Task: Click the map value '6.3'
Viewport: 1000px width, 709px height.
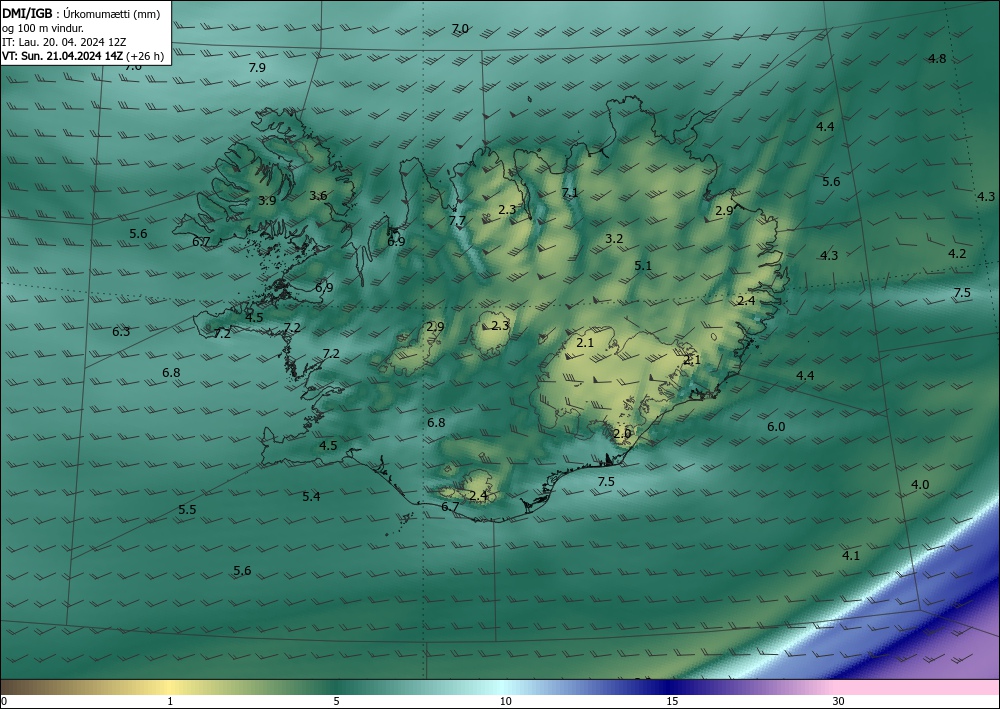Action: pyautogui.click(x=121, y=332)
